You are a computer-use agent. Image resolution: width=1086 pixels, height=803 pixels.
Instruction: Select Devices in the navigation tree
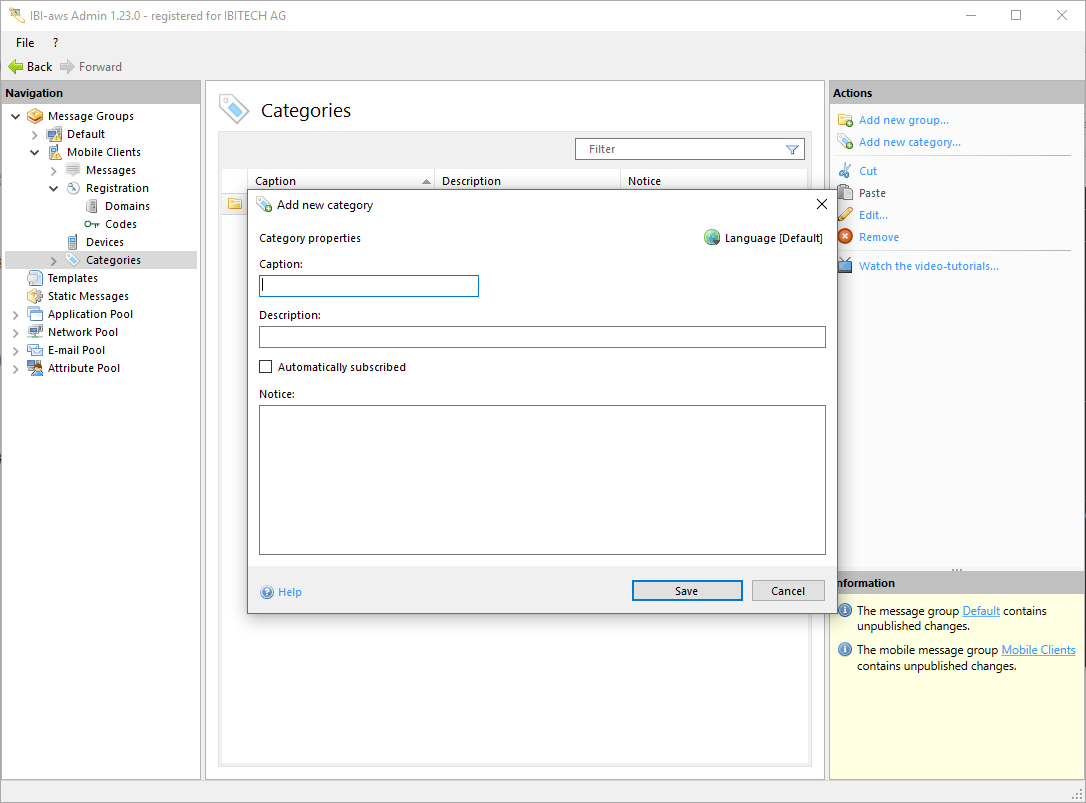(105, 242)
